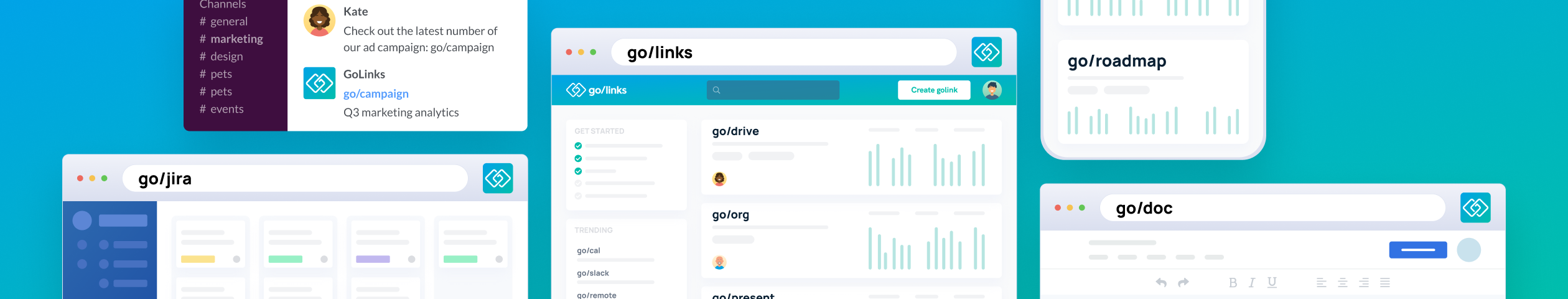Toggle italic formatting in go/doc toolbar
The image size is (1568, 299).
point(1252,283)
